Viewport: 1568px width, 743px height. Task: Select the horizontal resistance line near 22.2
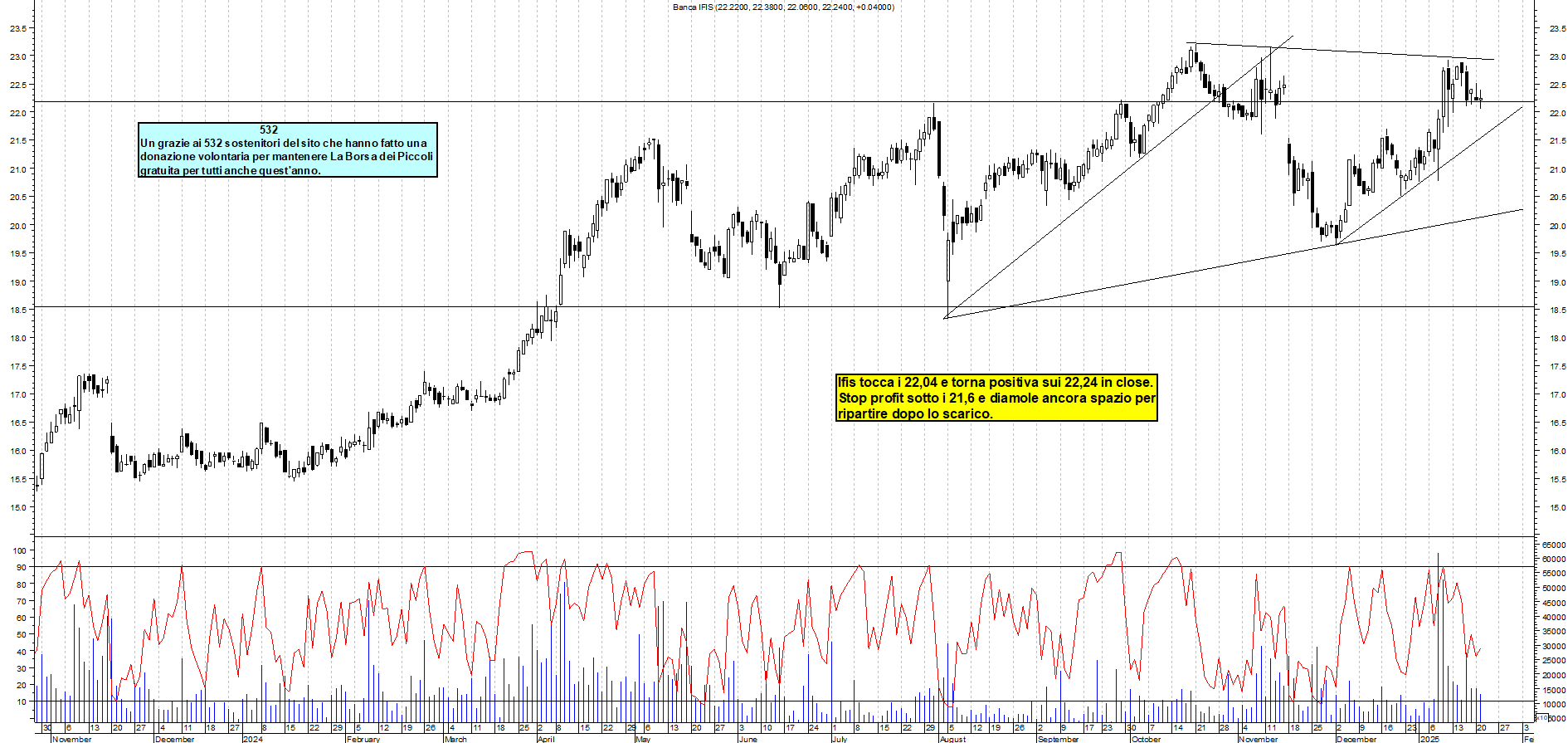point(784,102)
